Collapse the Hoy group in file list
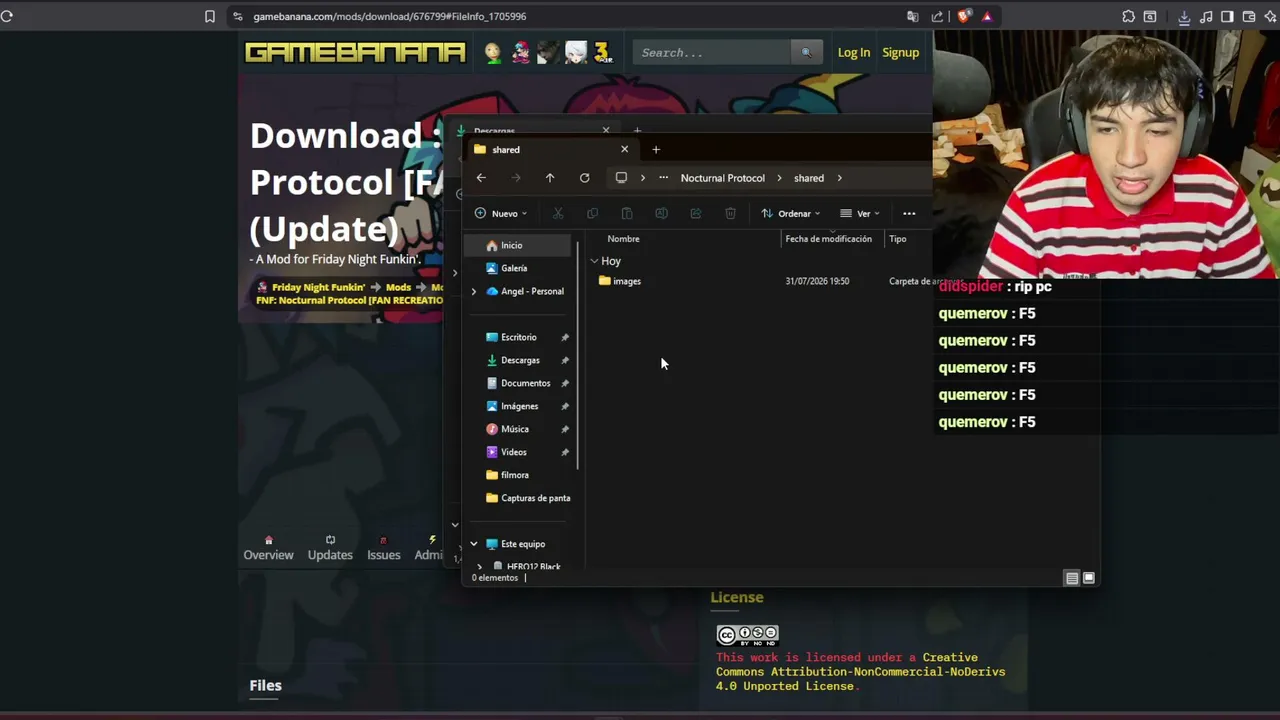Image resolution: width=1280 pixels, height=720 pixels. (594, 261)
